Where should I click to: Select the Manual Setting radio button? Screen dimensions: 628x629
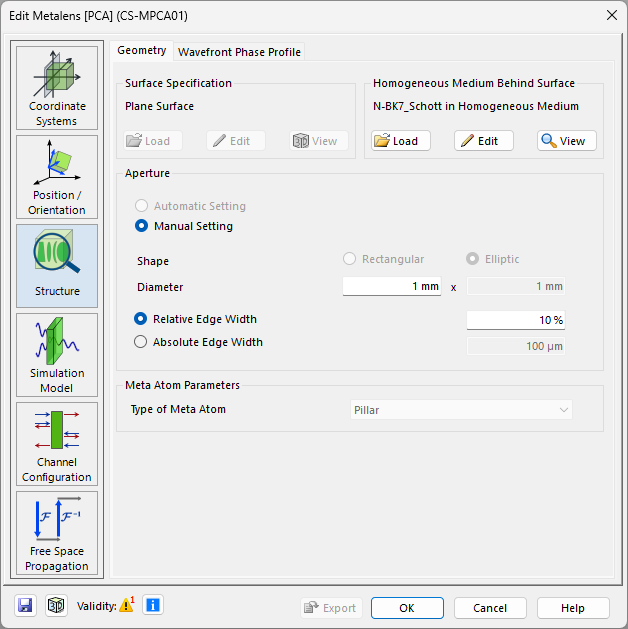(x=142, y=226)
